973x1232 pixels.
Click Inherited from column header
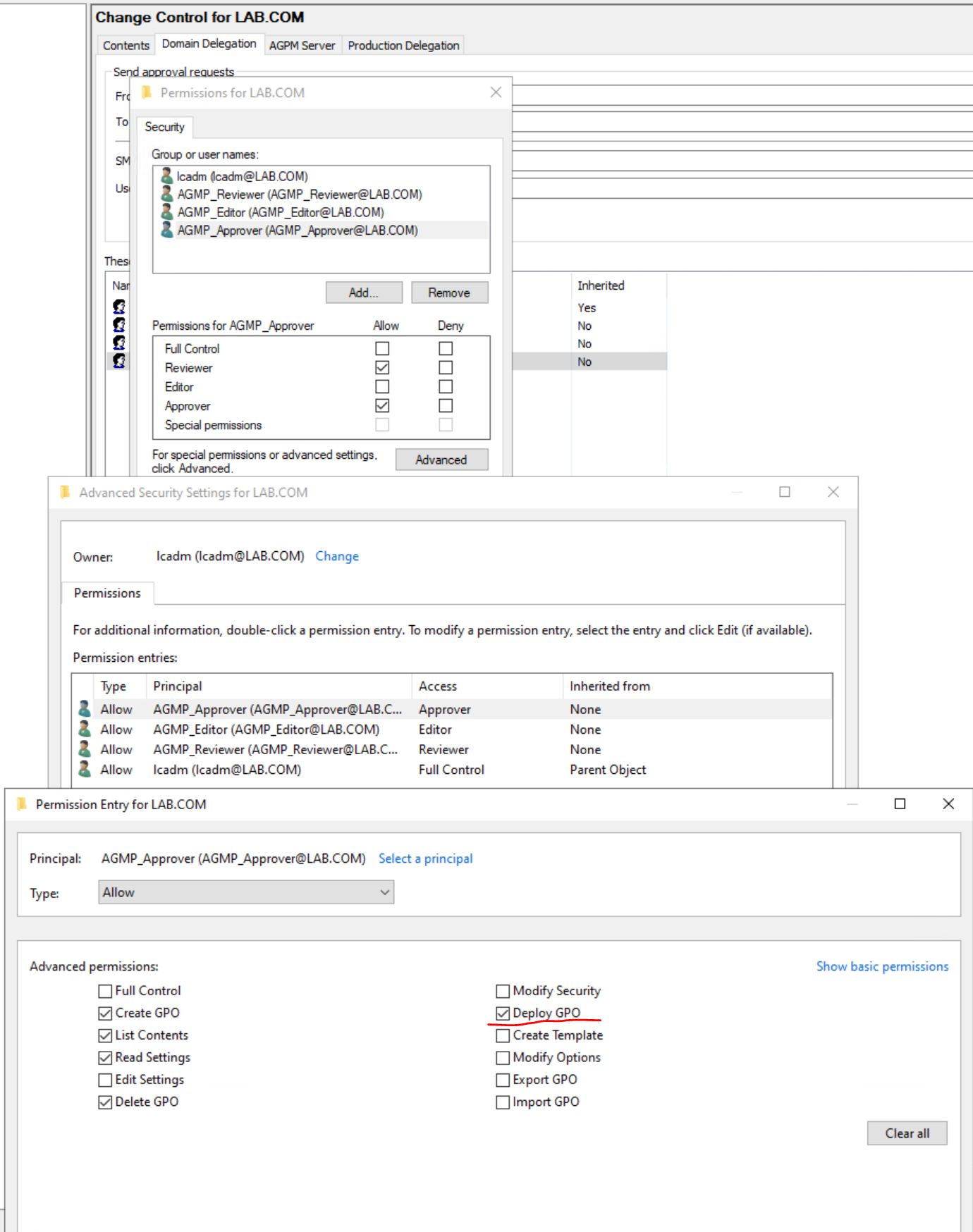pos(697,686)
